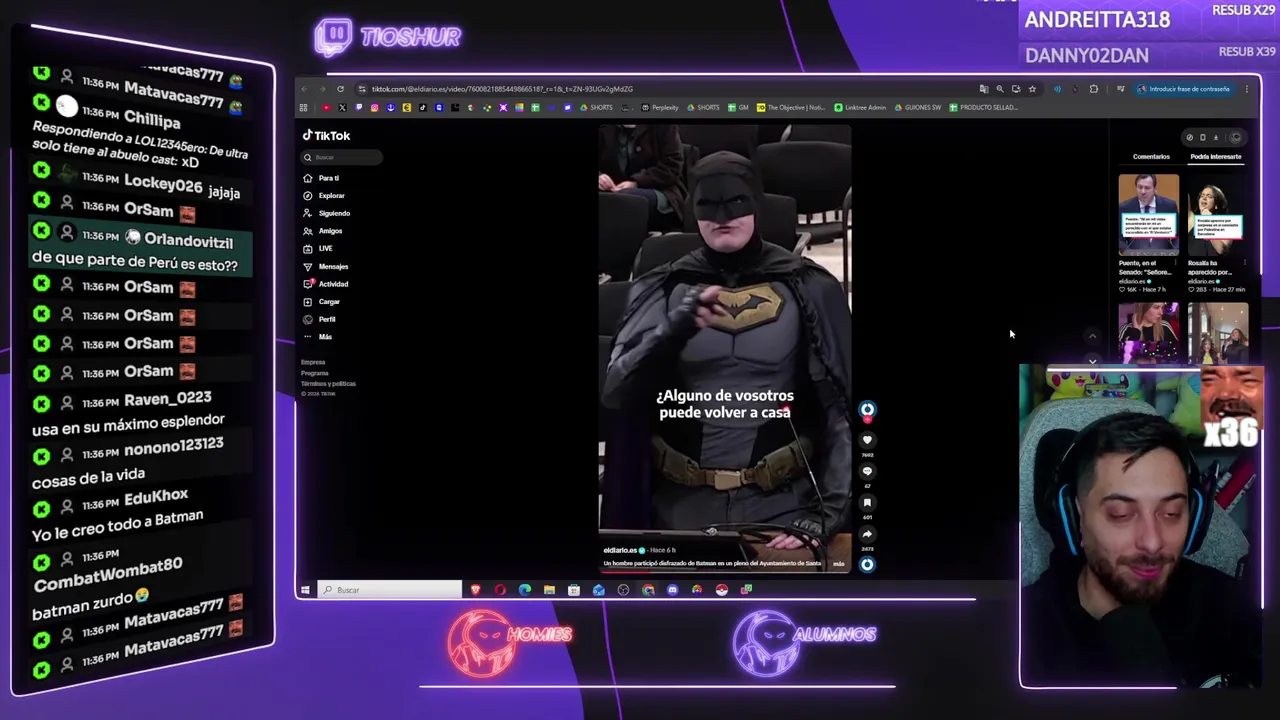
Task: Open the video comments bubble icon
Action: [x=867, y=471]
